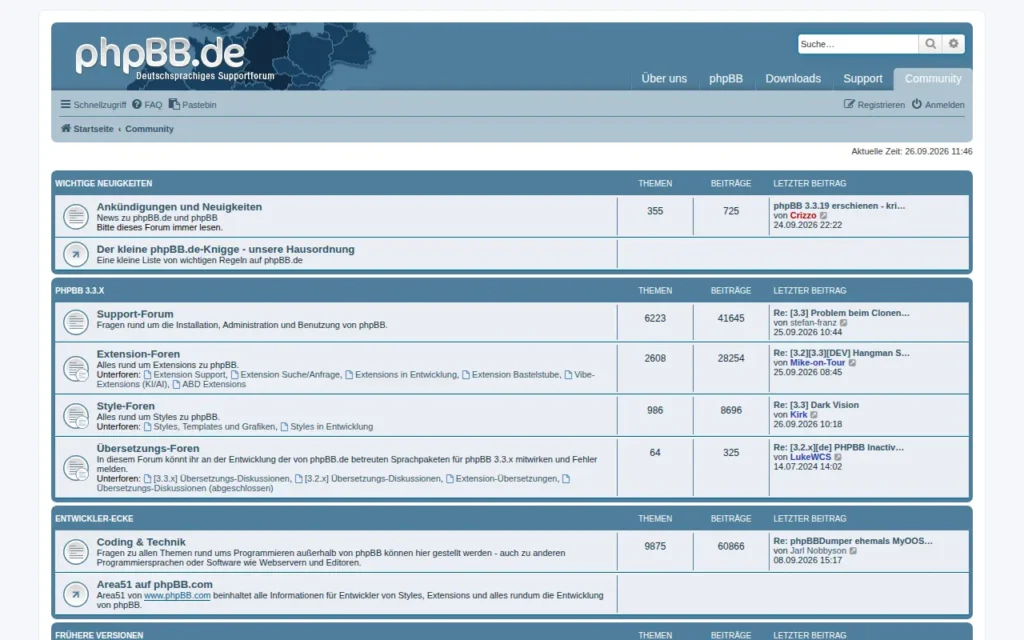This screenshot has height=640, width=1024.
Task: Jump to latest post icon after Crizzo
Action: pyautogui.click(x=824, y=216)
